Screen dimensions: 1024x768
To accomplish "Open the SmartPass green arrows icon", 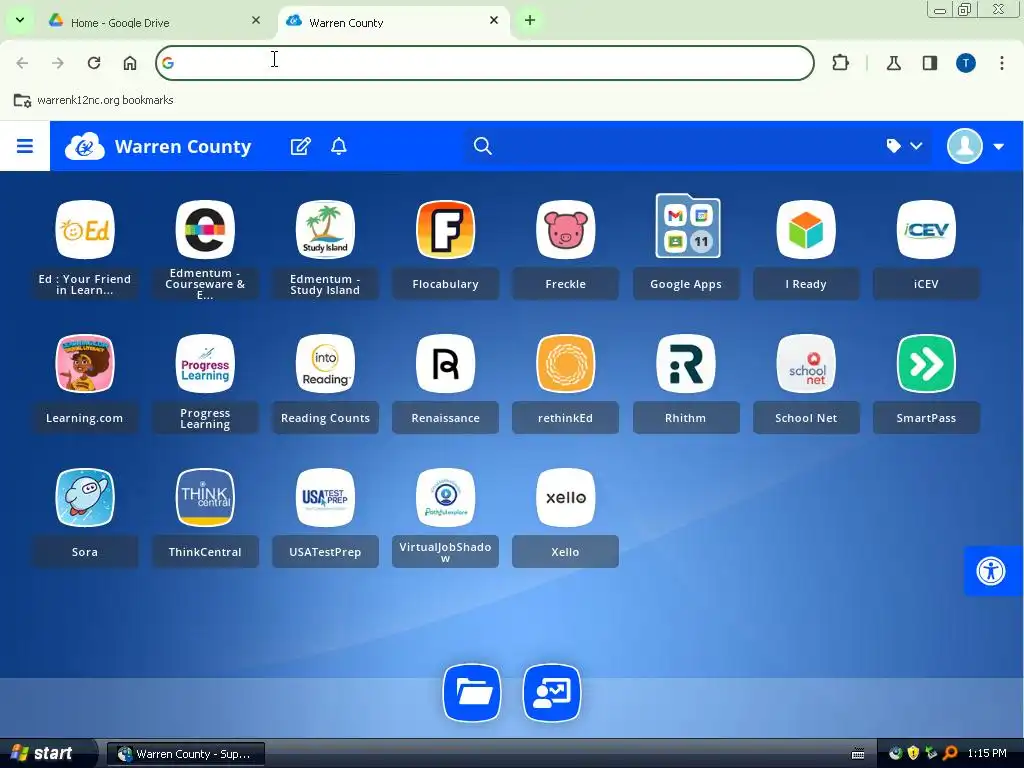I will (926, 364).
